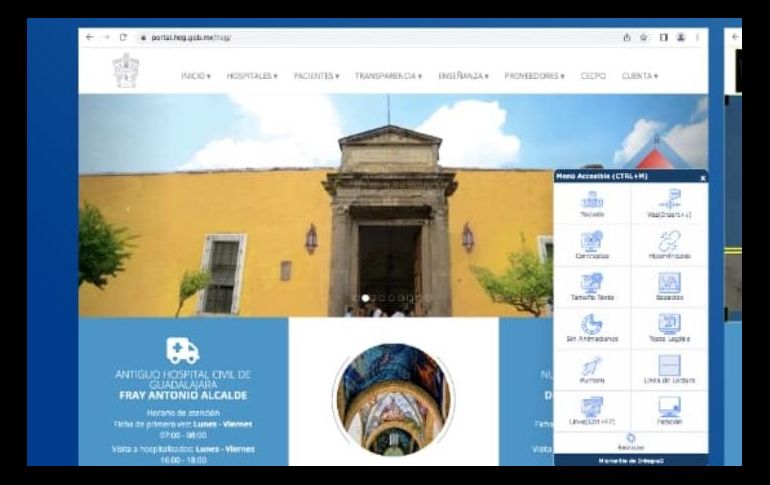Image resolution: width=770 pixels, height=485 pixels.
Task: Open the browser profile avatar
Action: click(x=681, y=37)
